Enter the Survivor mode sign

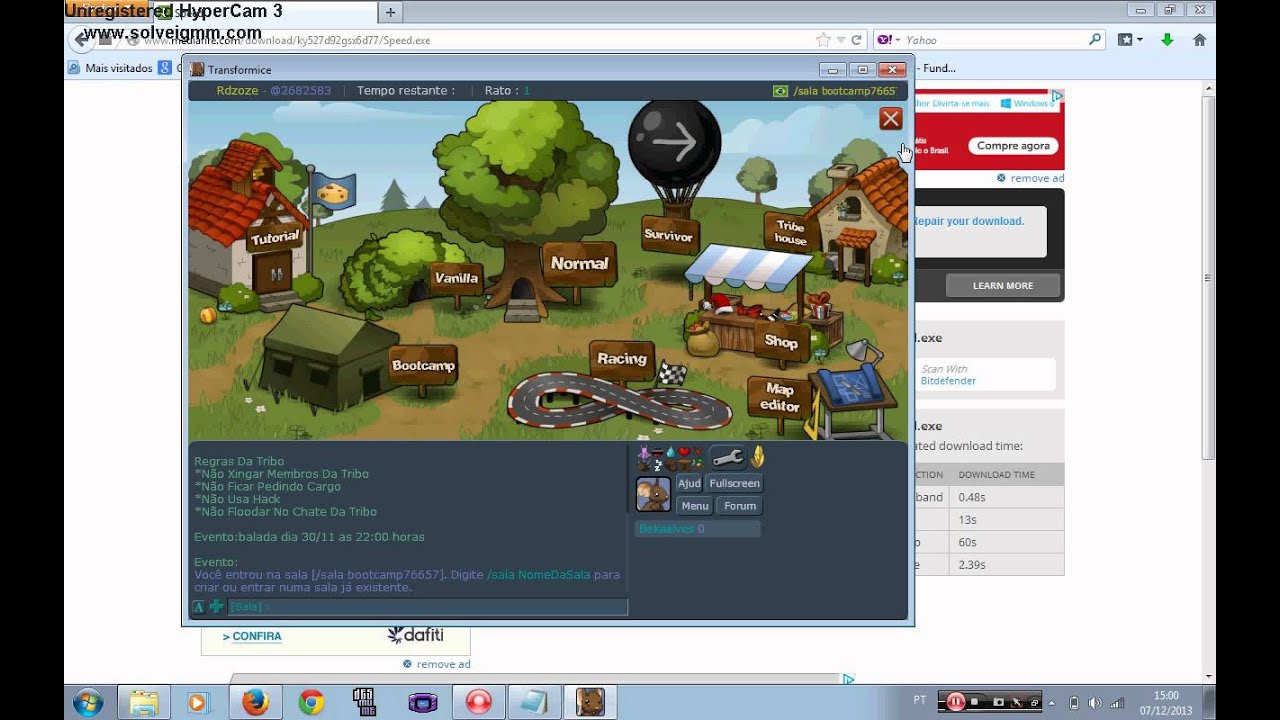click(x=669, y=236)
